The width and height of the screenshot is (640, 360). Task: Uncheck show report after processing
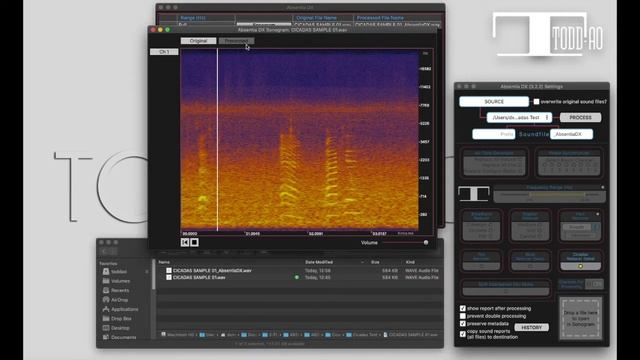462,308
